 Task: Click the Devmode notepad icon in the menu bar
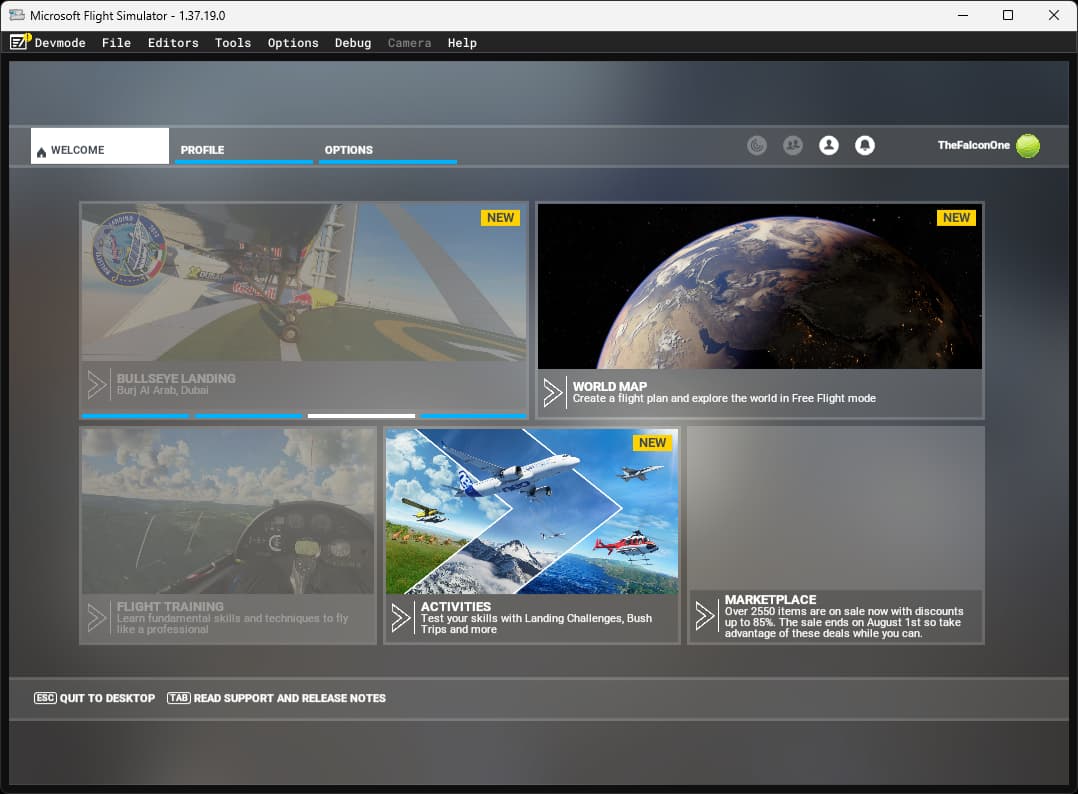19,42
